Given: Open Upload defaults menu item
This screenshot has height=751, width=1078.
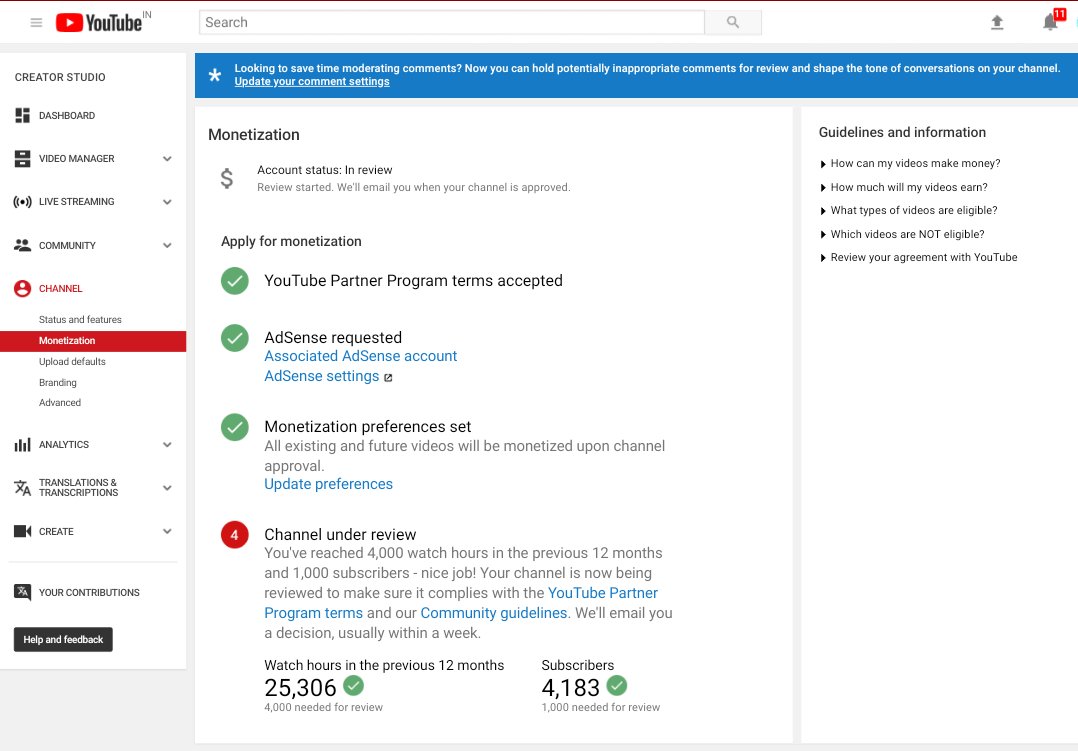Looking at the screenshot, I should (72, 362).
